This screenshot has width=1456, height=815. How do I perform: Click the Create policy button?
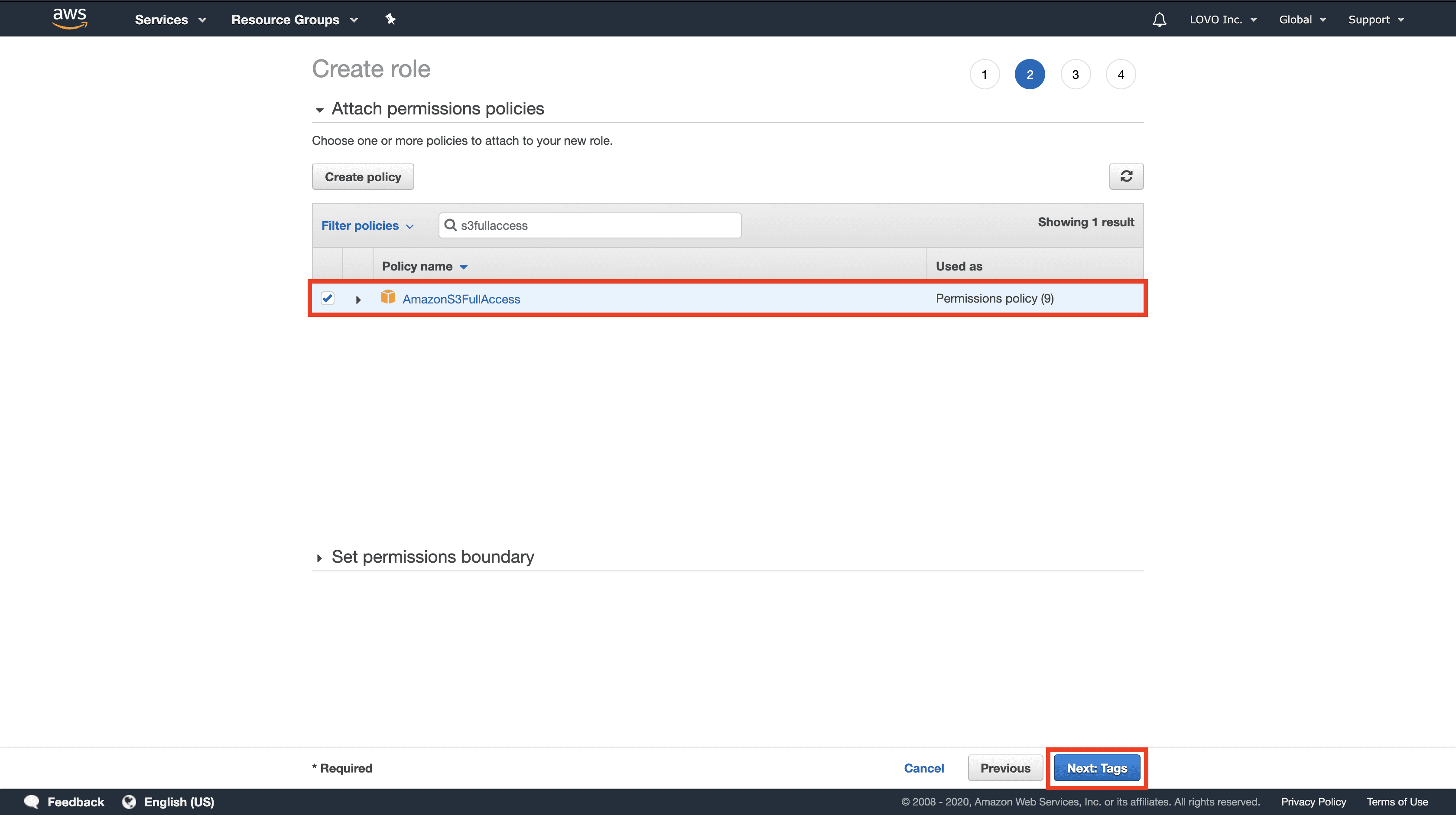click(x=363, y=177)
